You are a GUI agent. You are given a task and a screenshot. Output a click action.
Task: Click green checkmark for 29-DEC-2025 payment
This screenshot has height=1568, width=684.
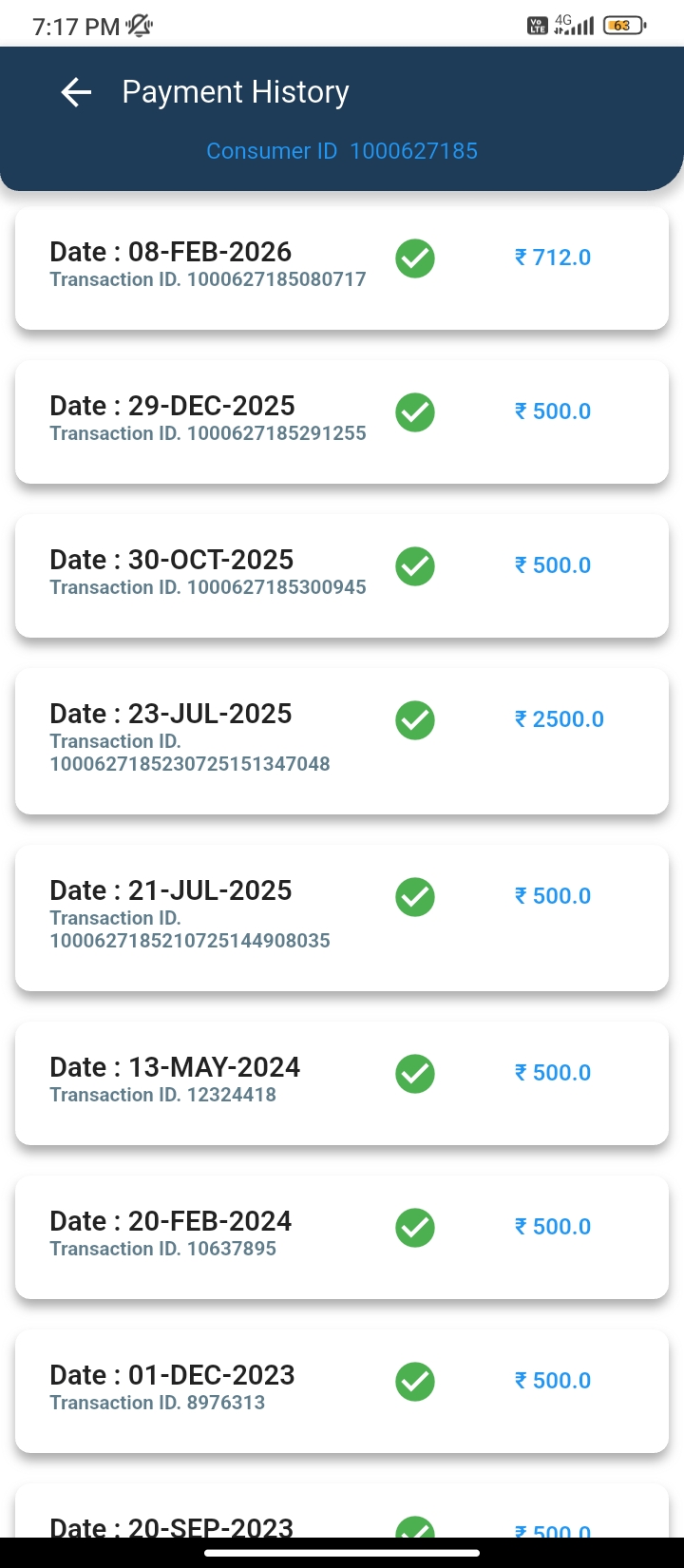click(415, 412)
